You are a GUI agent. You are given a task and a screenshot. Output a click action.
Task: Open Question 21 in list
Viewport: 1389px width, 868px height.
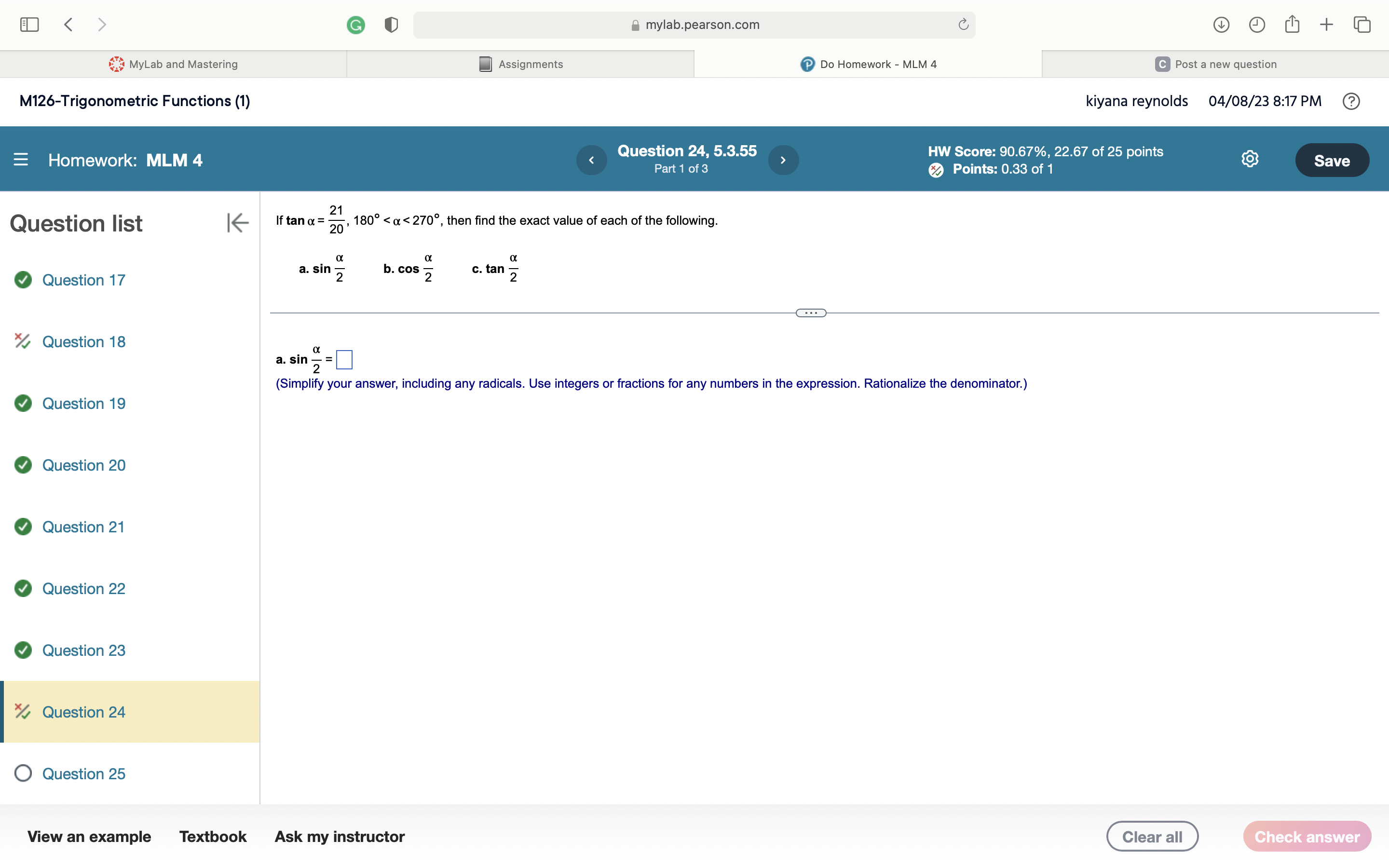point(84,527)
